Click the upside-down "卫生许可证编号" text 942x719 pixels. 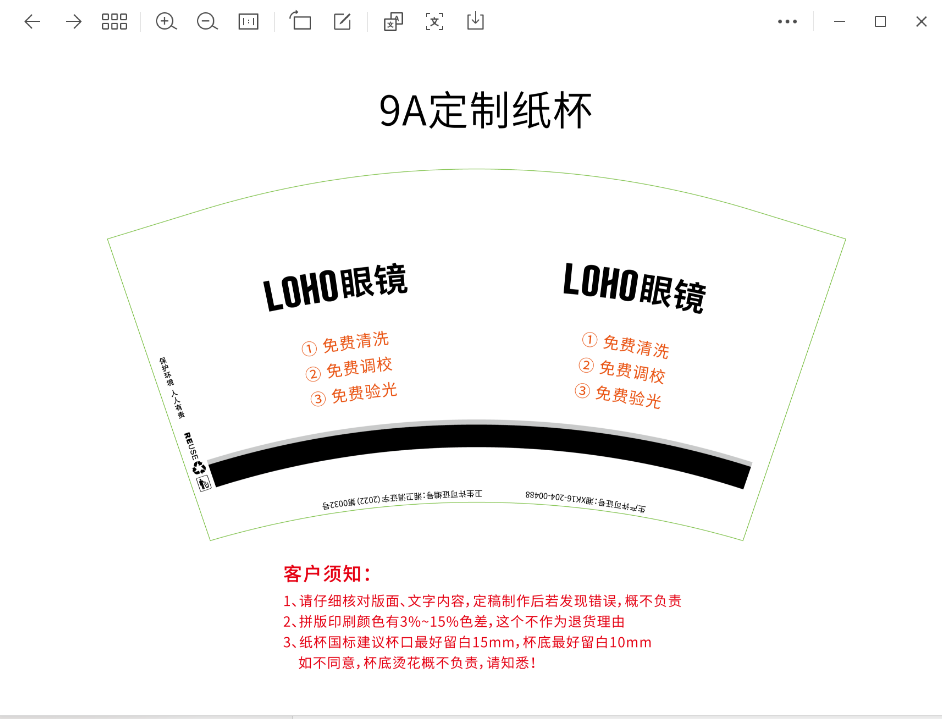402,499
